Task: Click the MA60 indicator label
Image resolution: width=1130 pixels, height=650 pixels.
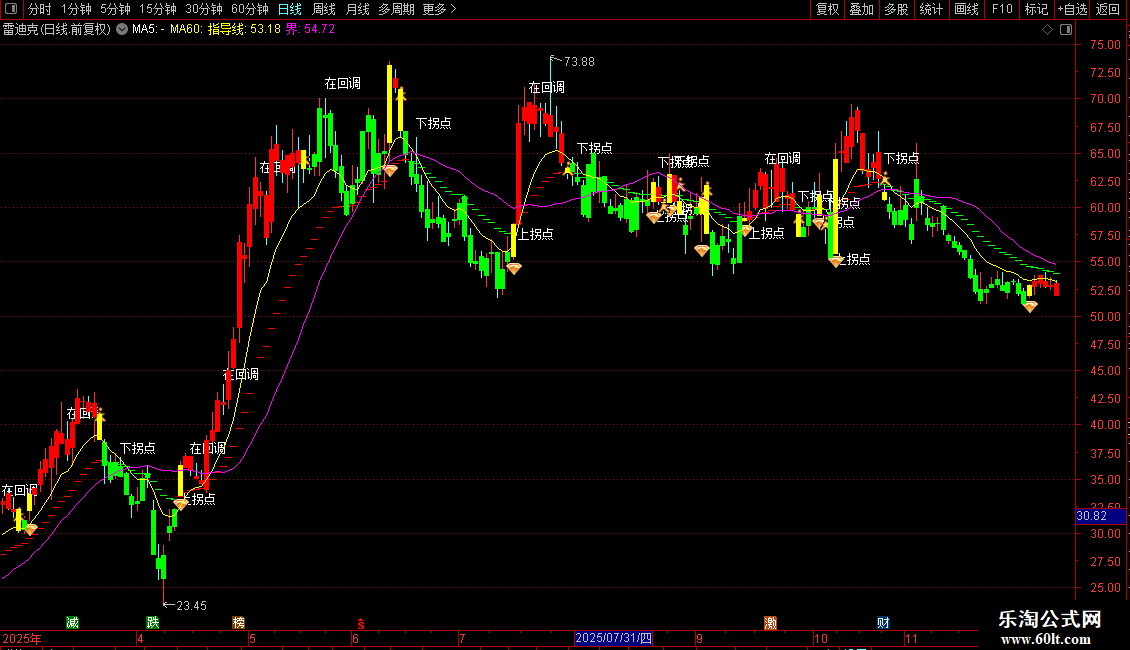Action: coord(187,29)
